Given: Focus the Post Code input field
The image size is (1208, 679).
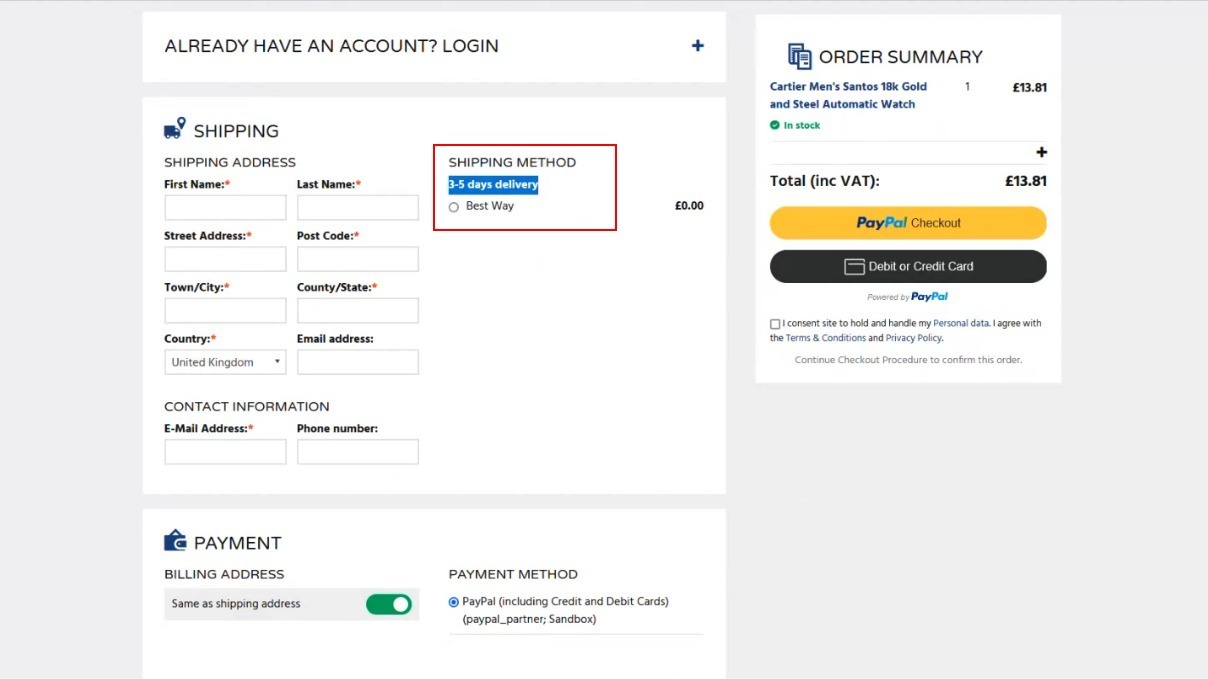Looking at the screenshot, I should 358,259.
